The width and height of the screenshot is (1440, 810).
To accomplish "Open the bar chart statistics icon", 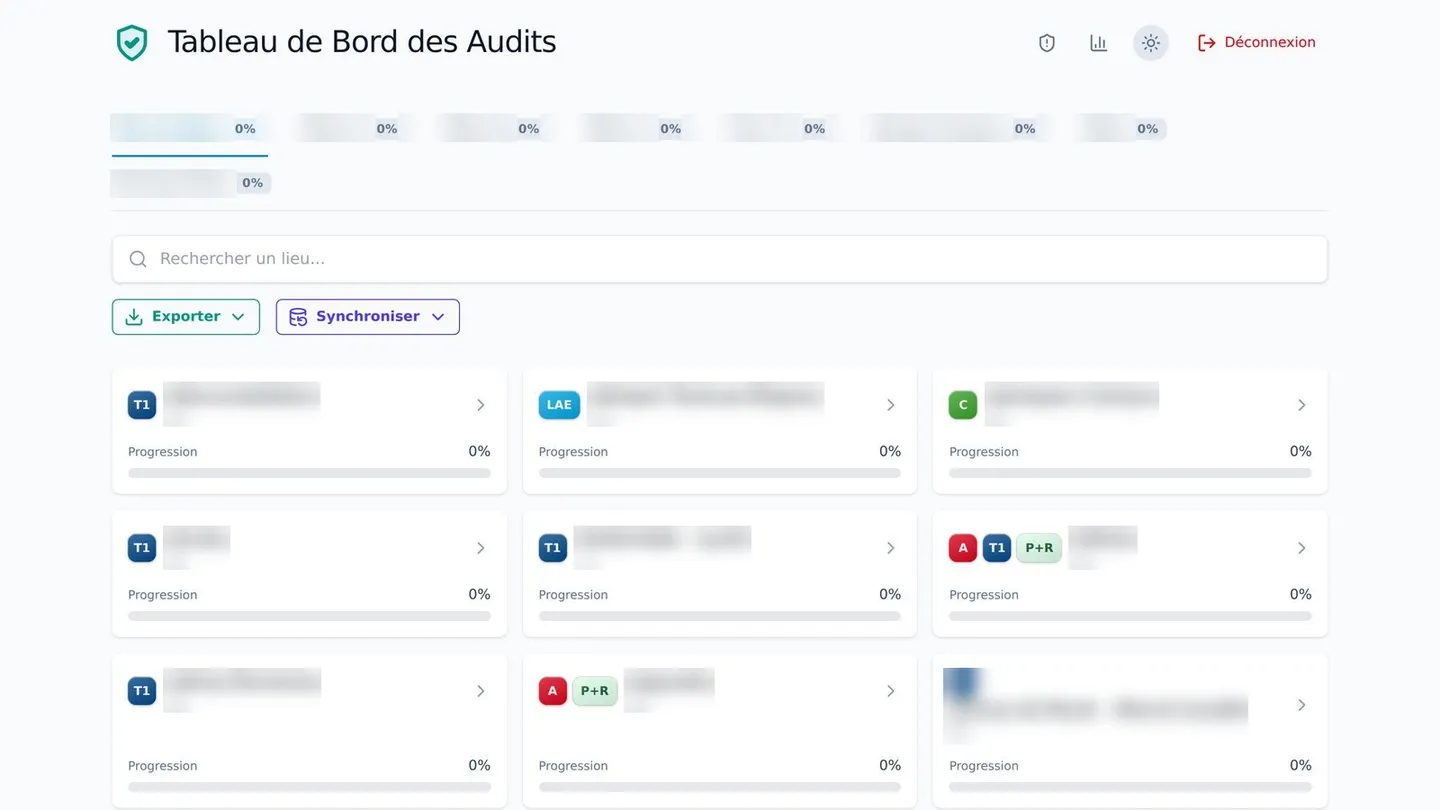I will (1099, 43).
